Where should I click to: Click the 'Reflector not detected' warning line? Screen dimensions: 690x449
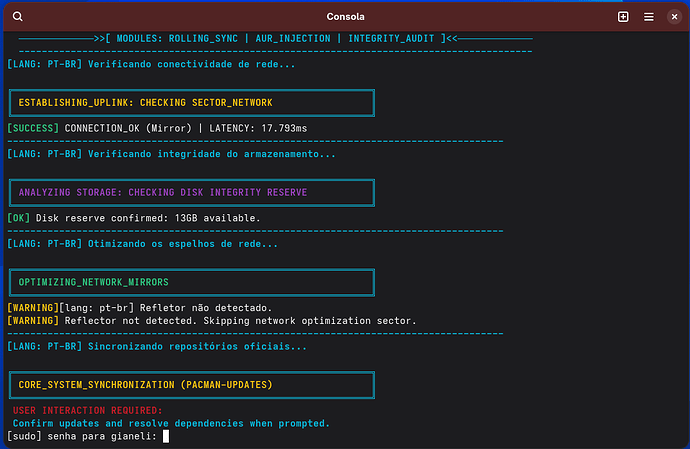212,321
